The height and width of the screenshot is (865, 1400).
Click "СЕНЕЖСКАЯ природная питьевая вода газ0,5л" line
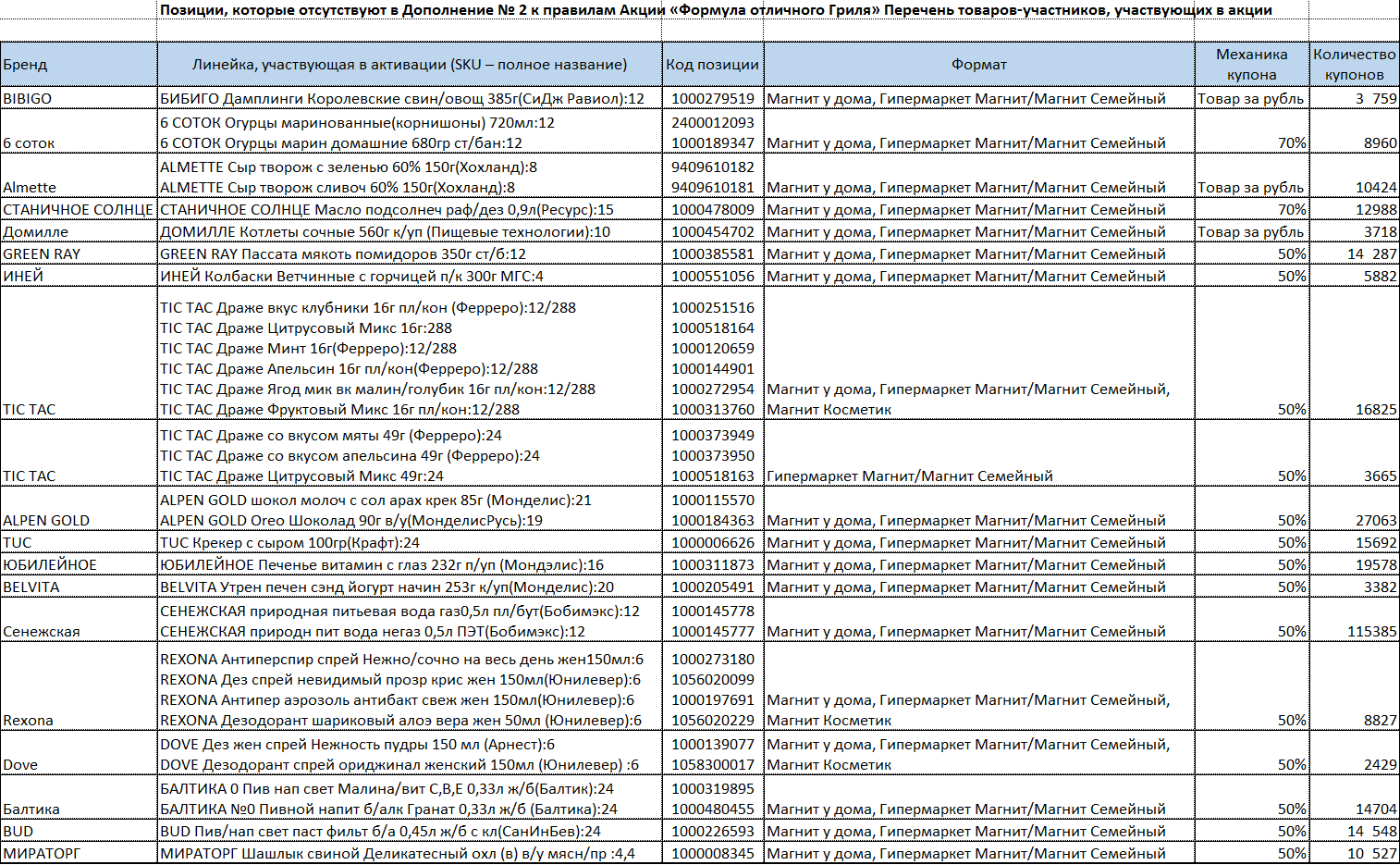[399, 611]
